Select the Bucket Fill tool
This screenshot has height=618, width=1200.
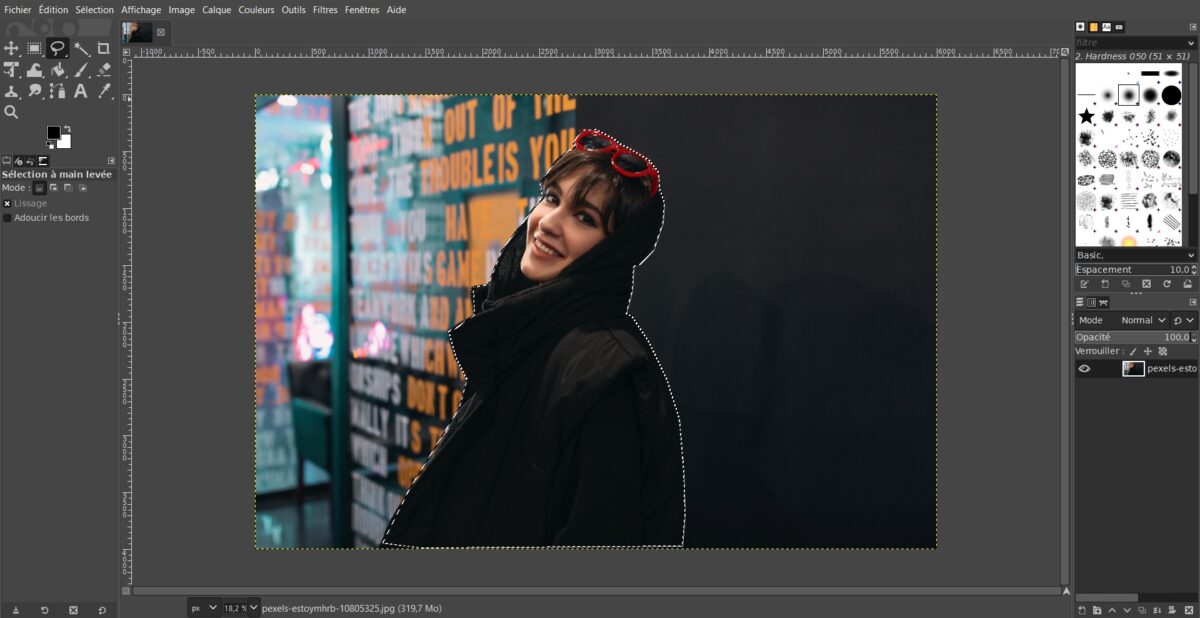(58, 70)
